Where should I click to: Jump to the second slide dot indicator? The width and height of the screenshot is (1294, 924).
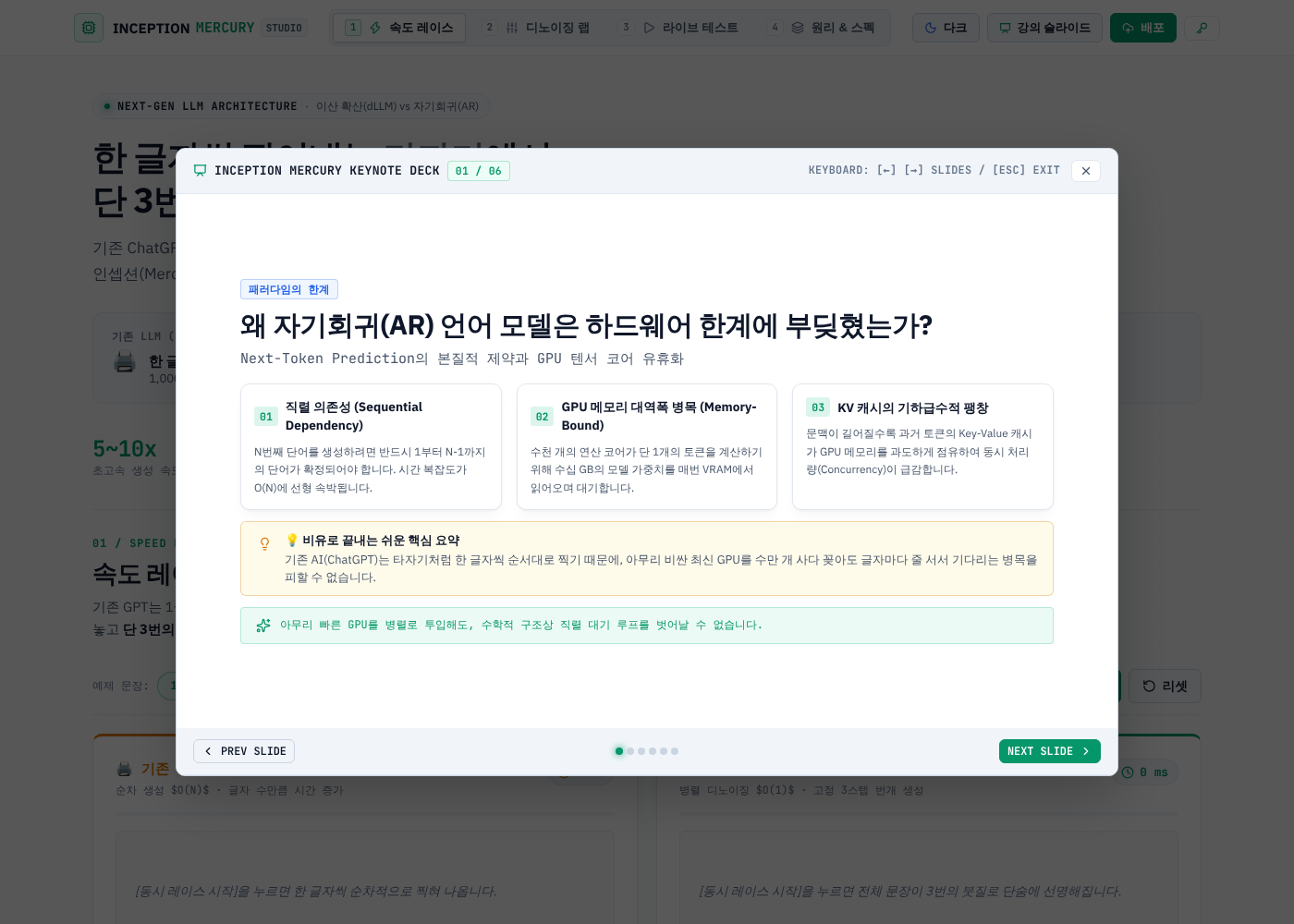click(x=630, y=751)
